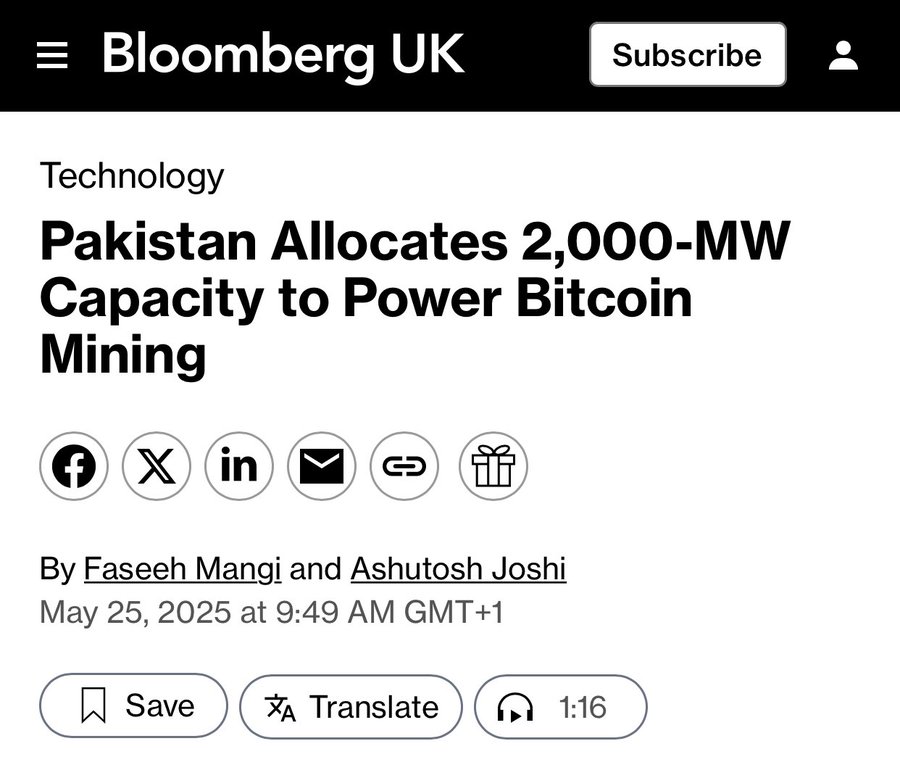Go to the Bloomberg UK homepage logo
The image size is (900, 770).
[x=283, y=54]
